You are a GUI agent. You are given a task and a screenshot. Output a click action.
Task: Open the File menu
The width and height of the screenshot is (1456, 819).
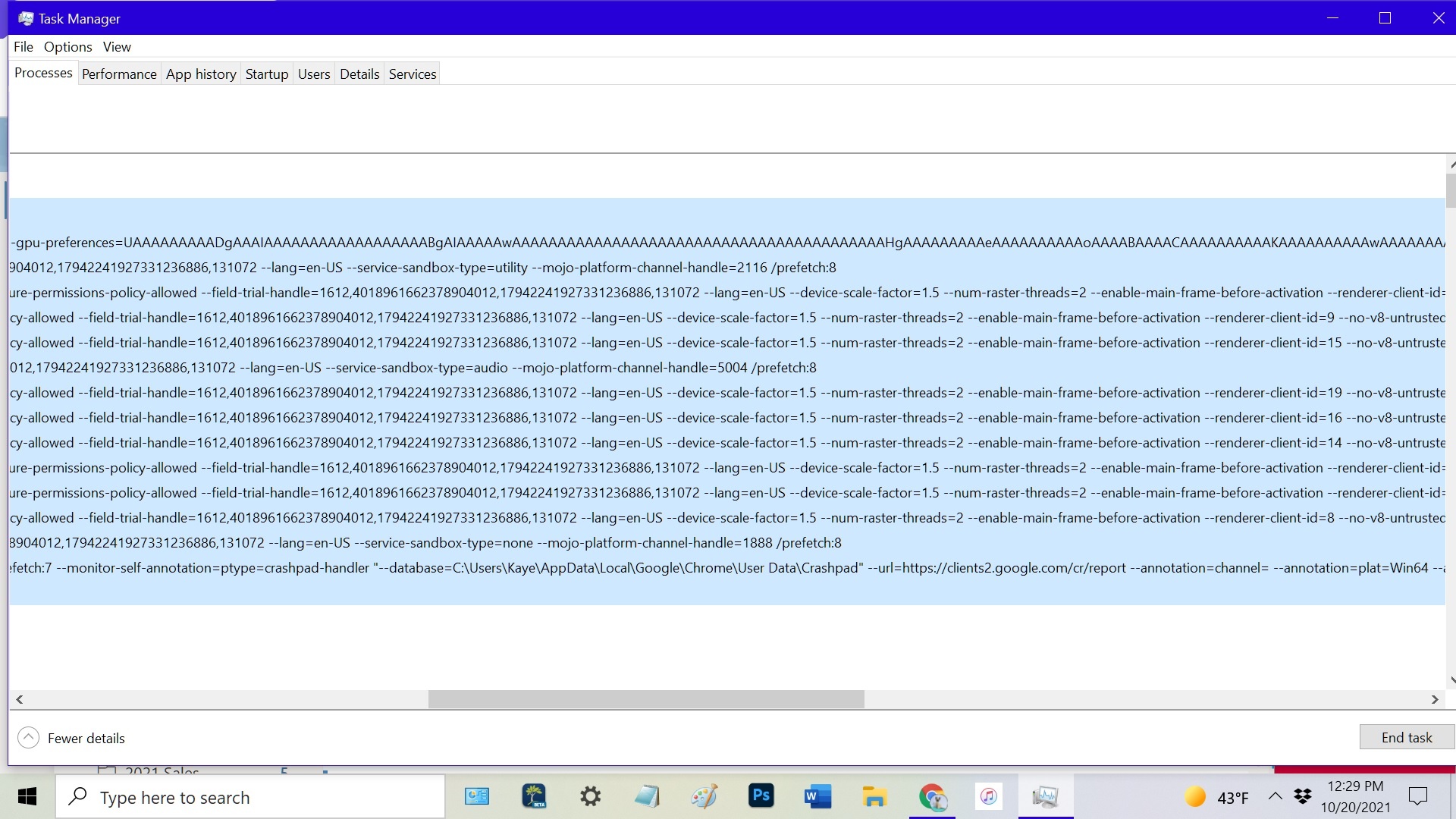24,47
